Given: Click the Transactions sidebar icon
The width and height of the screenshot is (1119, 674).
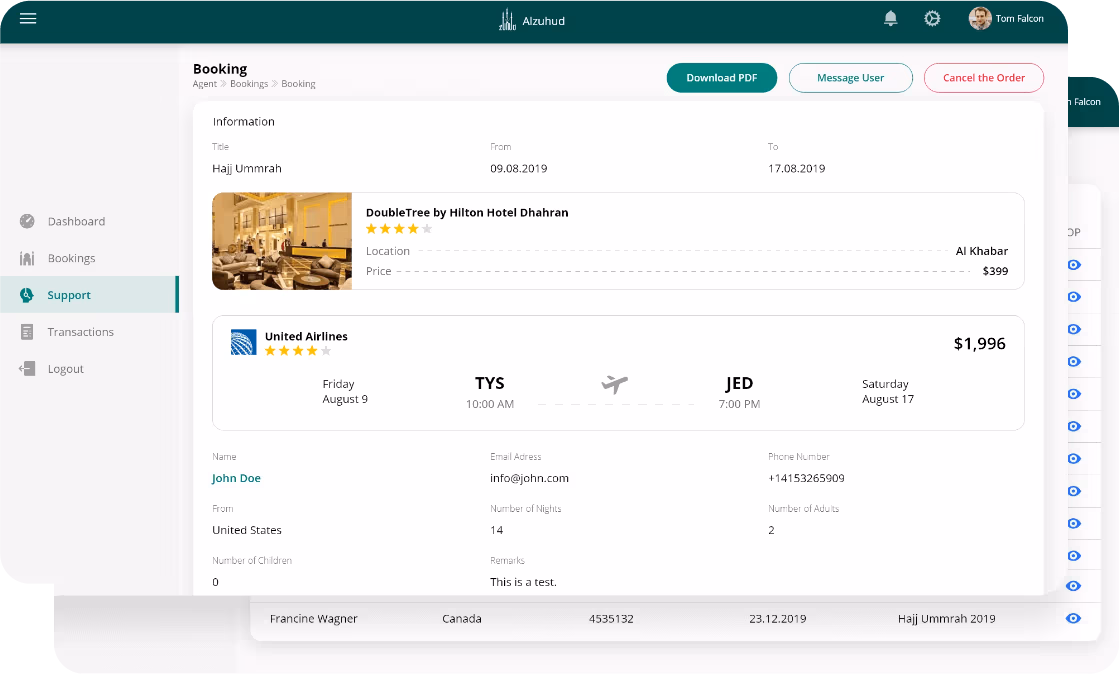Looking at the screenshot, I should point(27,332).
